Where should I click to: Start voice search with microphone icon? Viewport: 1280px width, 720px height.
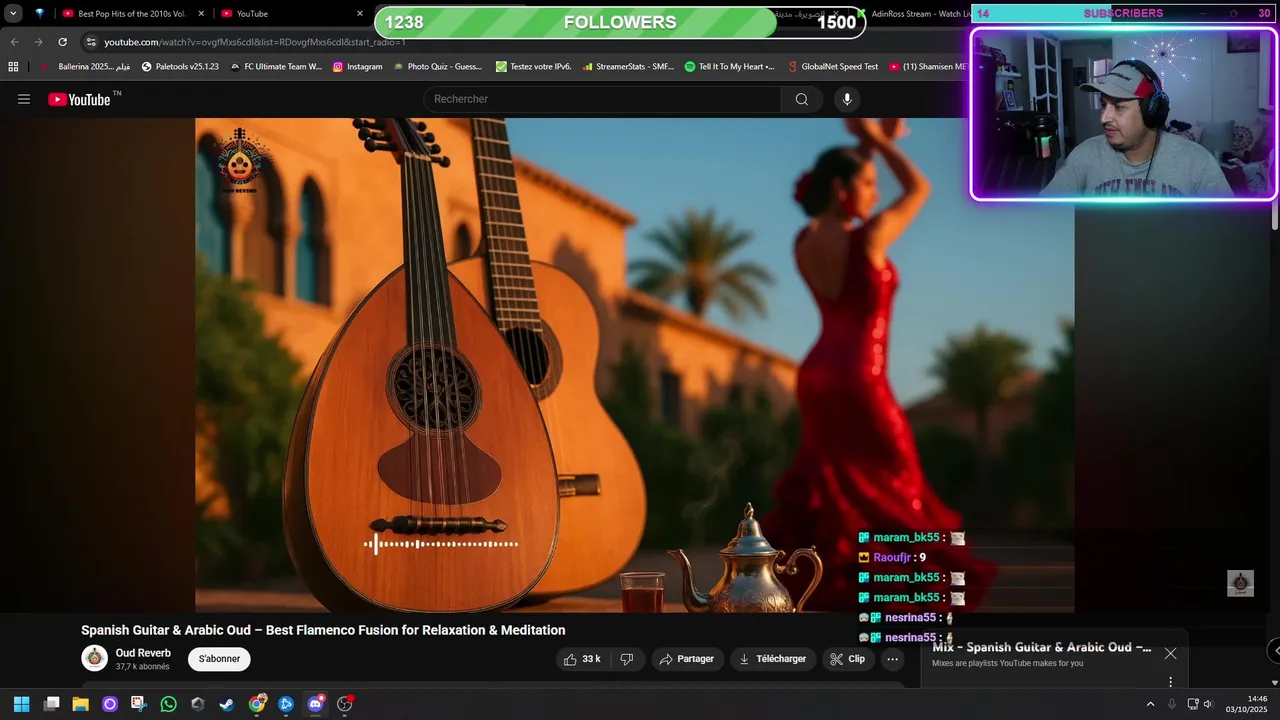tap(847, 99)
